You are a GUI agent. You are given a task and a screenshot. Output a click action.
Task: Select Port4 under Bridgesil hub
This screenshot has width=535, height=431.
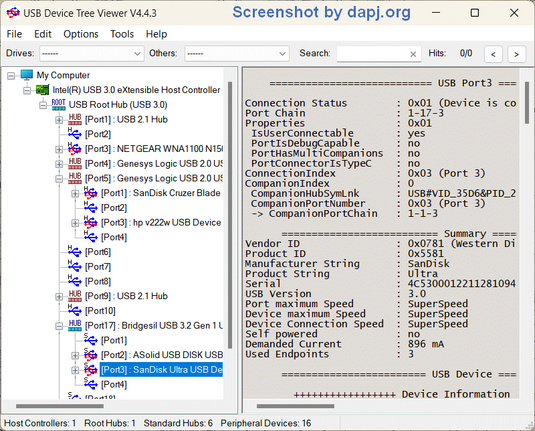[114, 385]
